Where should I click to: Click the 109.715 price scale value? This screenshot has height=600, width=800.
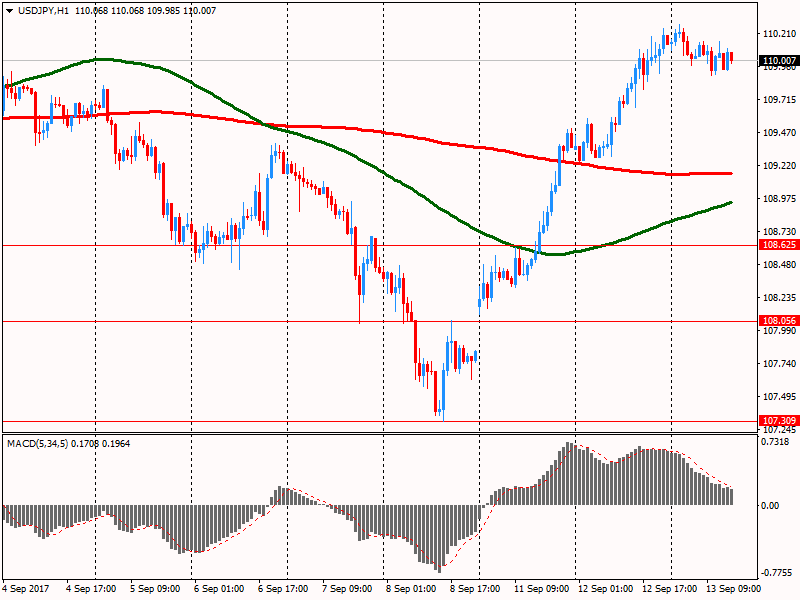[779, 99]
